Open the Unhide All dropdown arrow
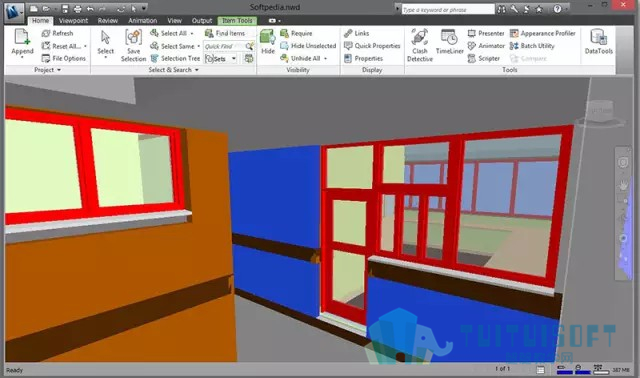640x378 pixels. (x=325, y=58)
